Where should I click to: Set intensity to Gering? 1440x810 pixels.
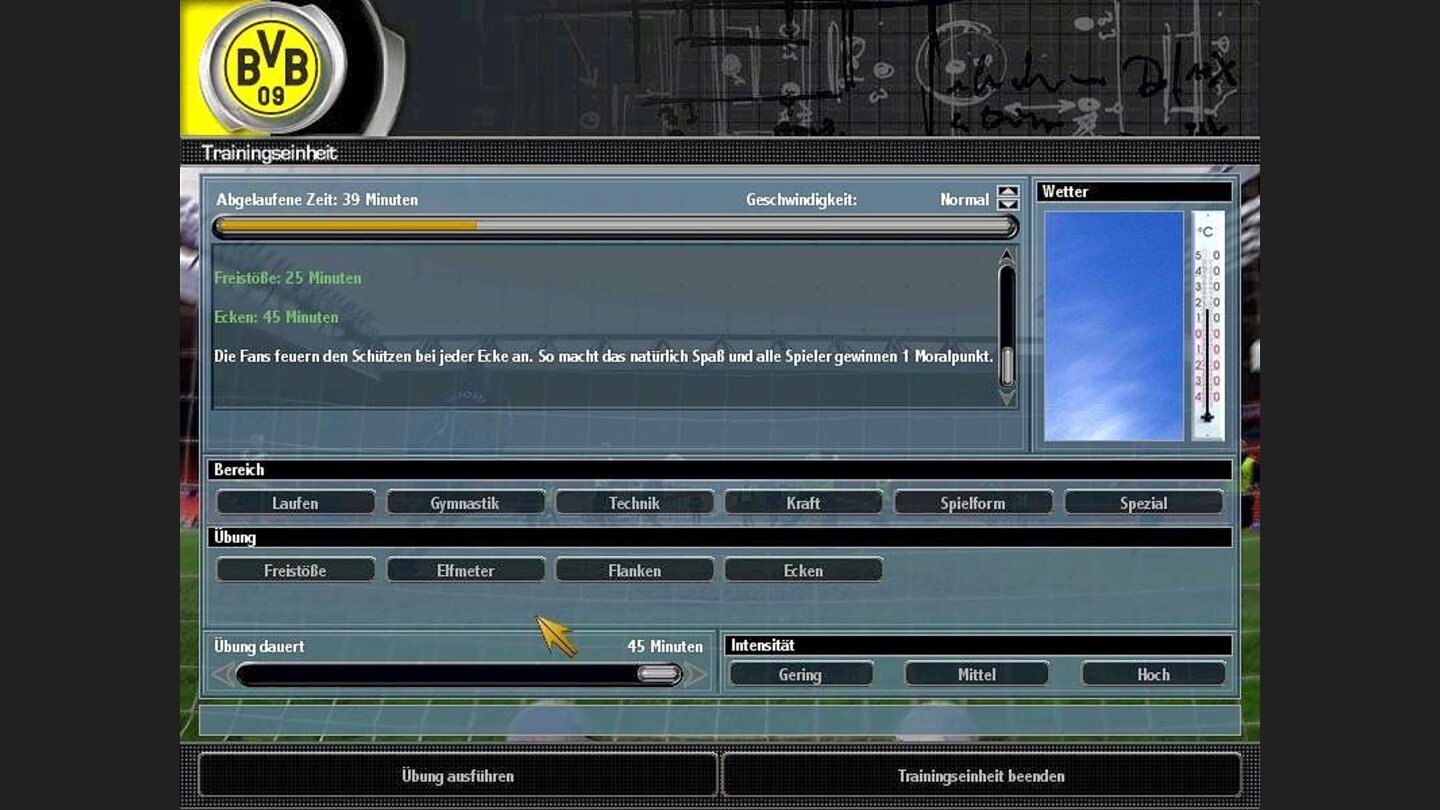[800, 674]
